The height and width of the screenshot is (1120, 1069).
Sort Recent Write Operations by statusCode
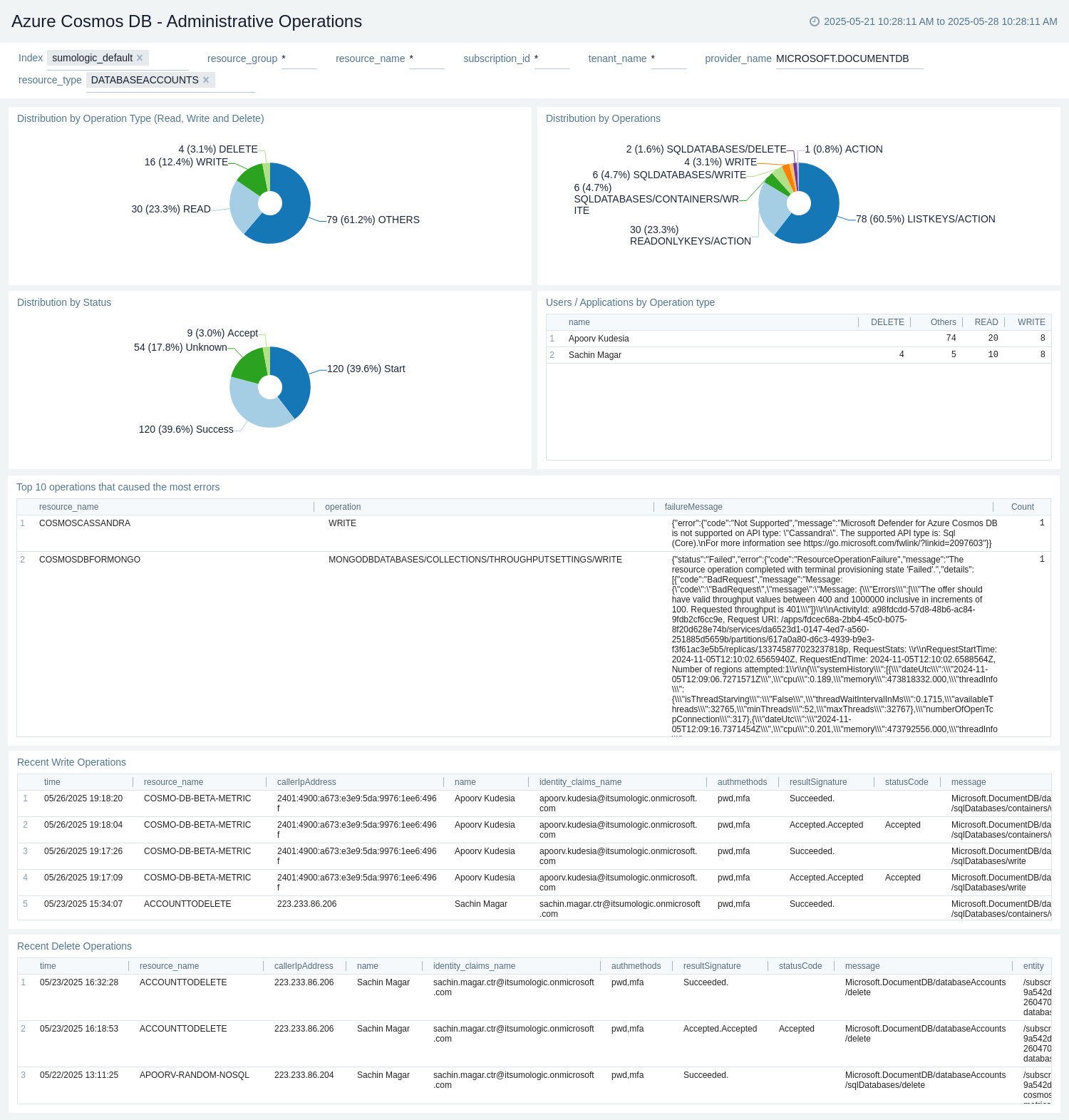click(x=907, y=782)
